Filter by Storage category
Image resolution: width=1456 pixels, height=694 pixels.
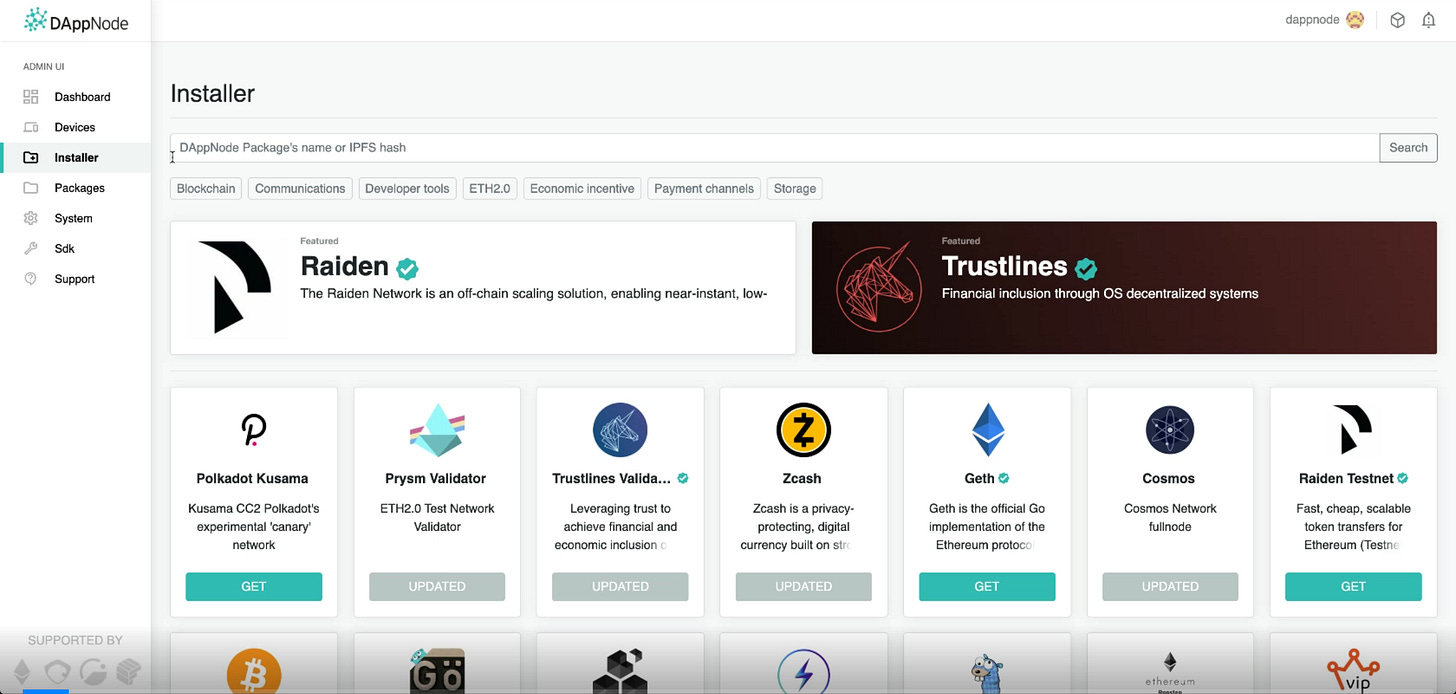[795, 188]
